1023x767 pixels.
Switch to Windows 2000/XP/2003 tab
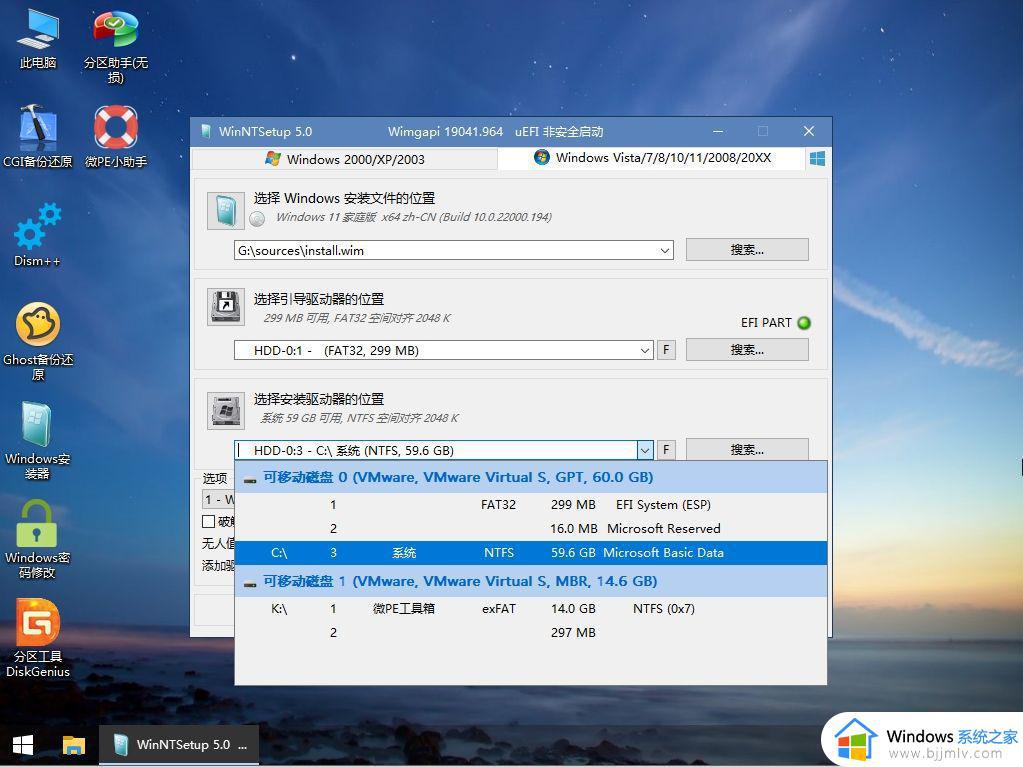(344, 159)
